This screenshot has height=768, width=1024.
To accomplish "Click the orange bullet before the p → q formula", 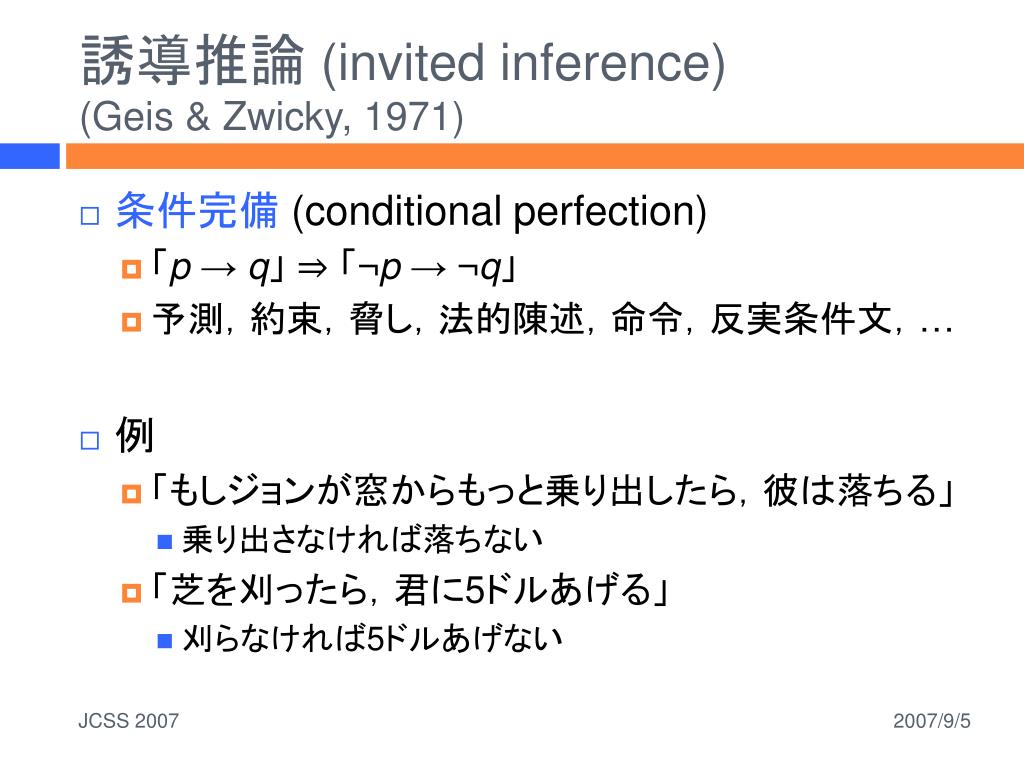I will (131, 269).
